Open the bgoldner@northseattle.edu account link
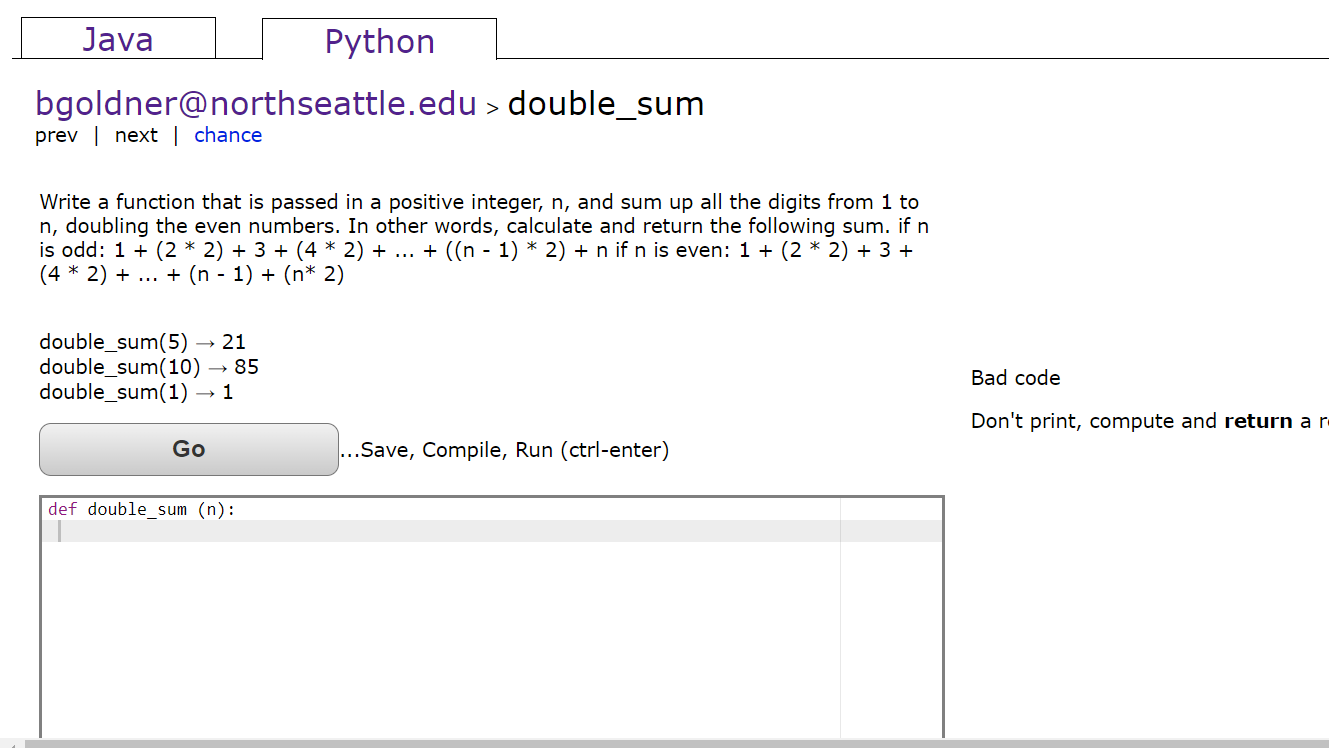The height and width of the screenshot is (748, 1329). click(255, 103)
